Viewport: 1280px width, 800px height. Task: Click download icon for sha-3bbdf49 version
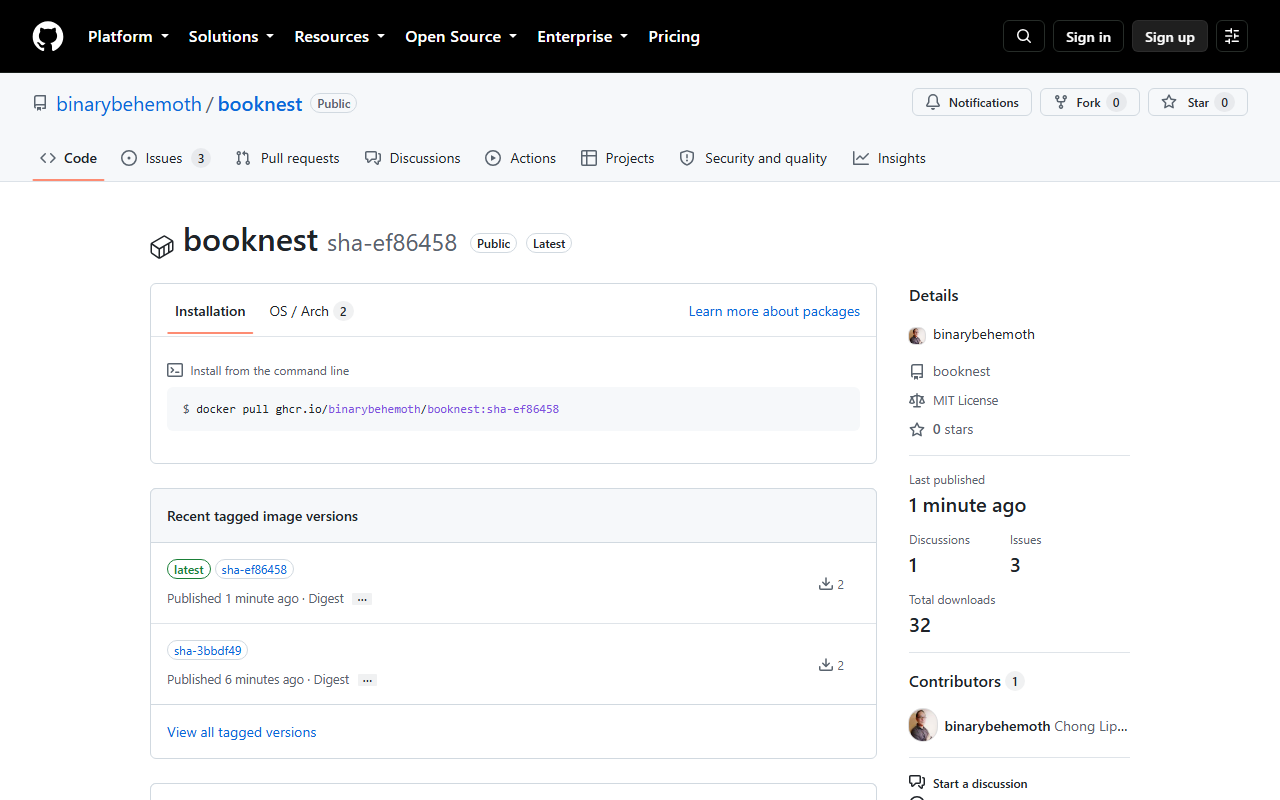point(826,665)
